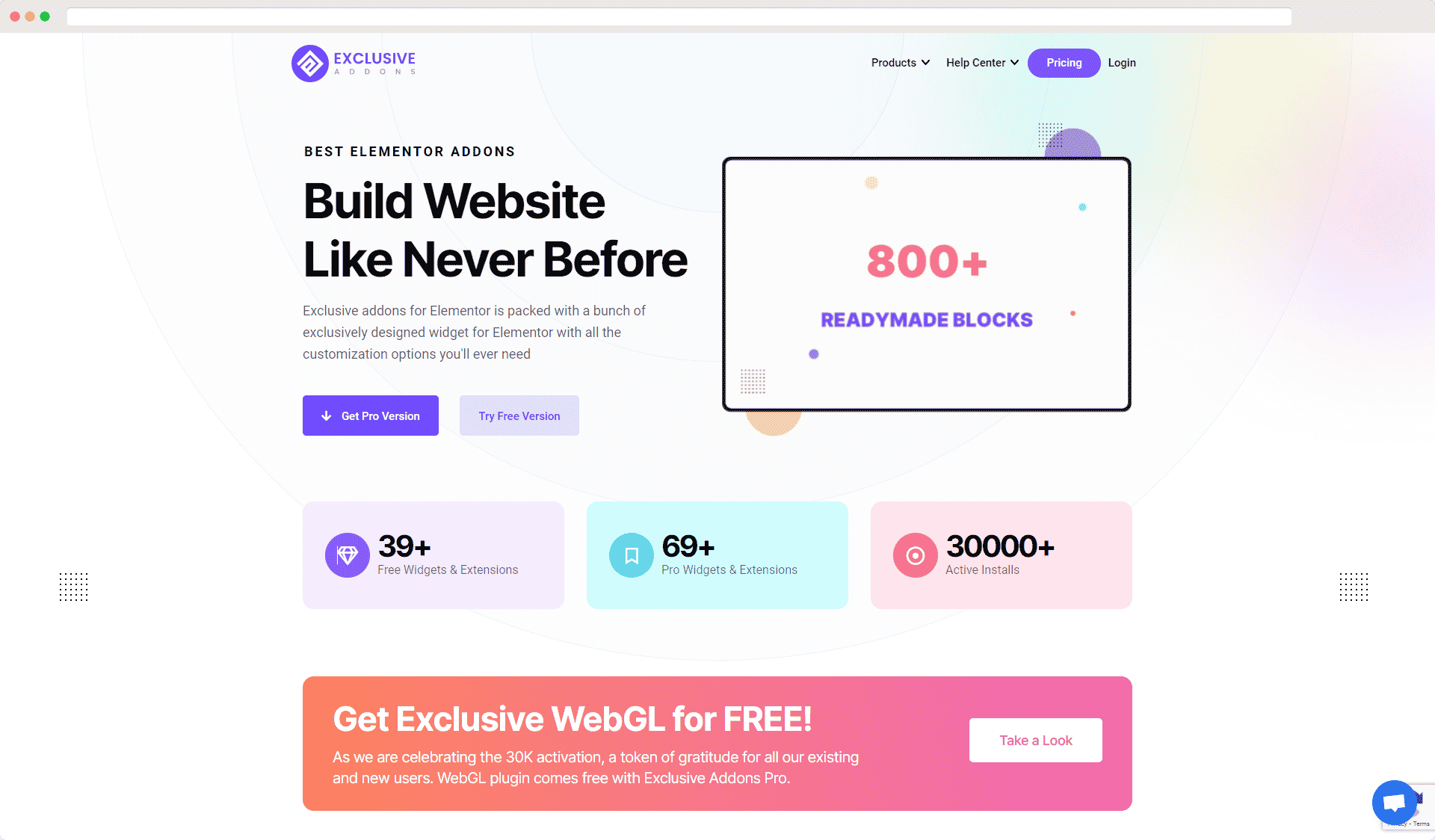
Task: Click the Take a Look button
Action: click(1036, 740)
